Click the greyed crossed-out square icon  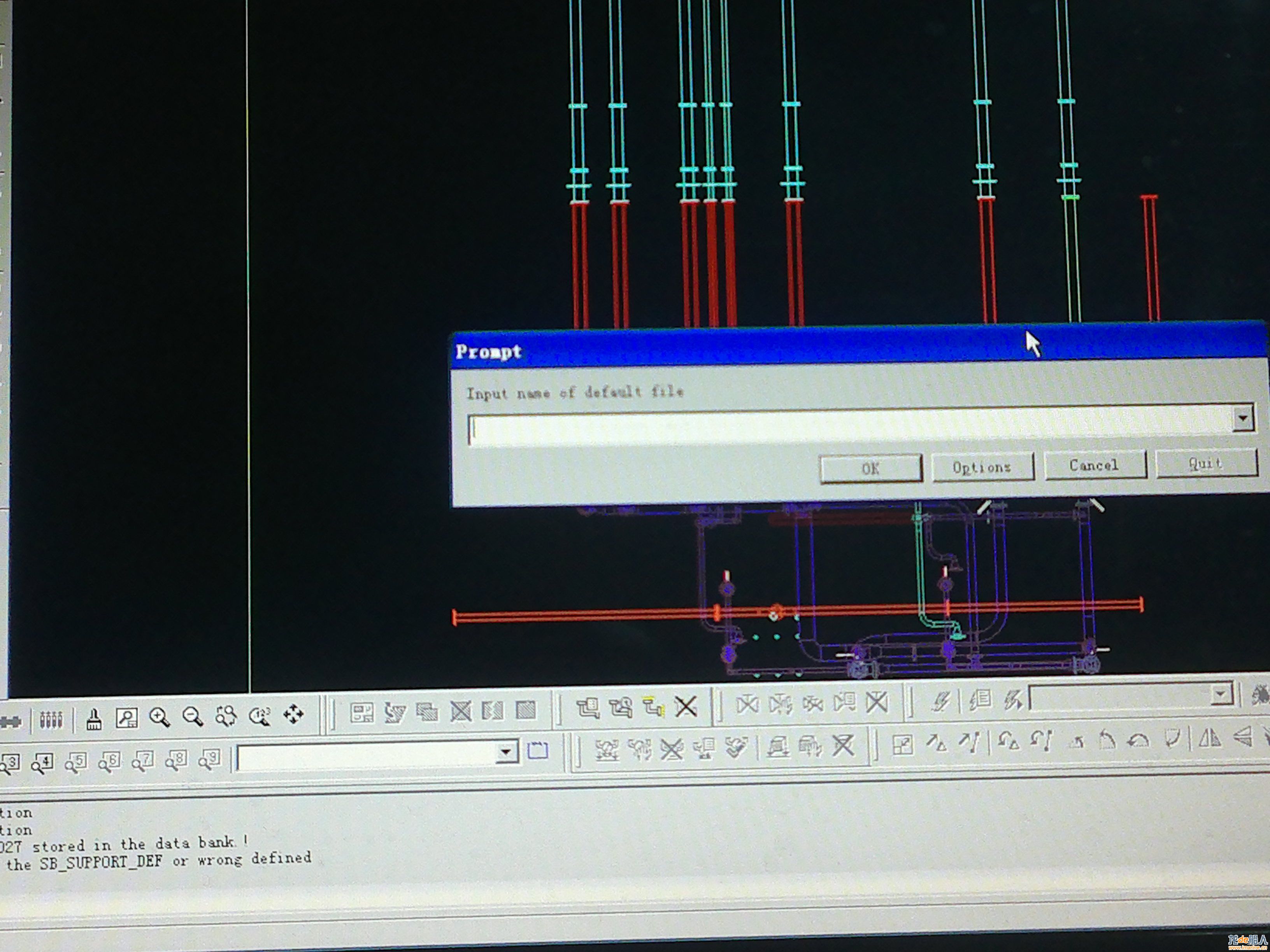click(x=460, y=712)
